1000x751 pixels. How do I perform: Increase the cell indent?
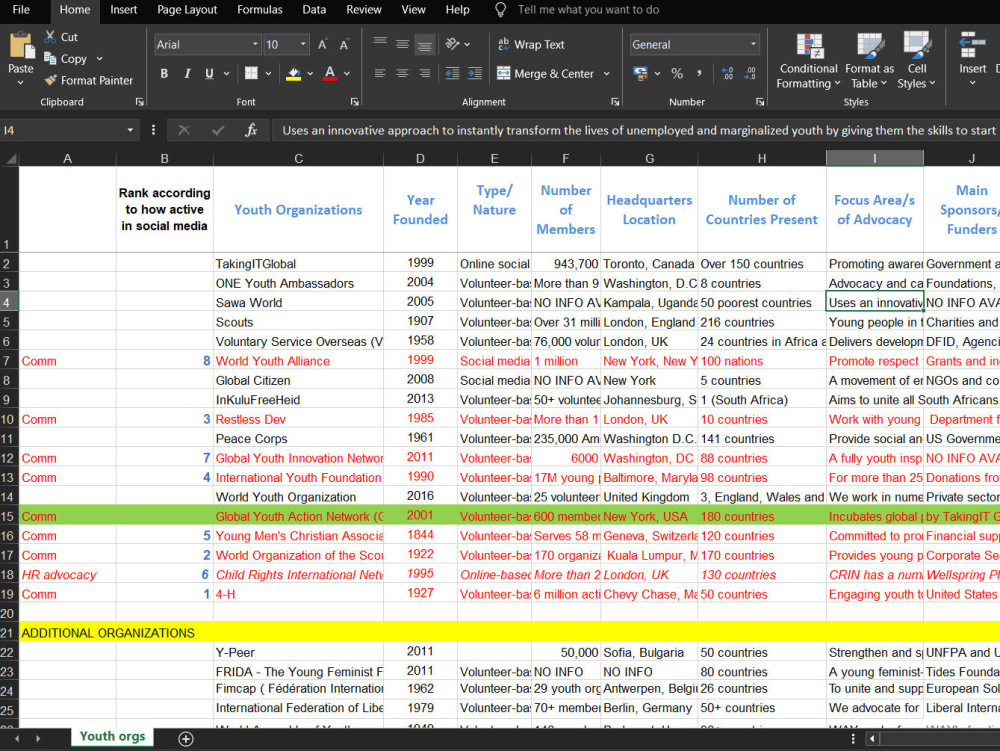tap(475, 73)
